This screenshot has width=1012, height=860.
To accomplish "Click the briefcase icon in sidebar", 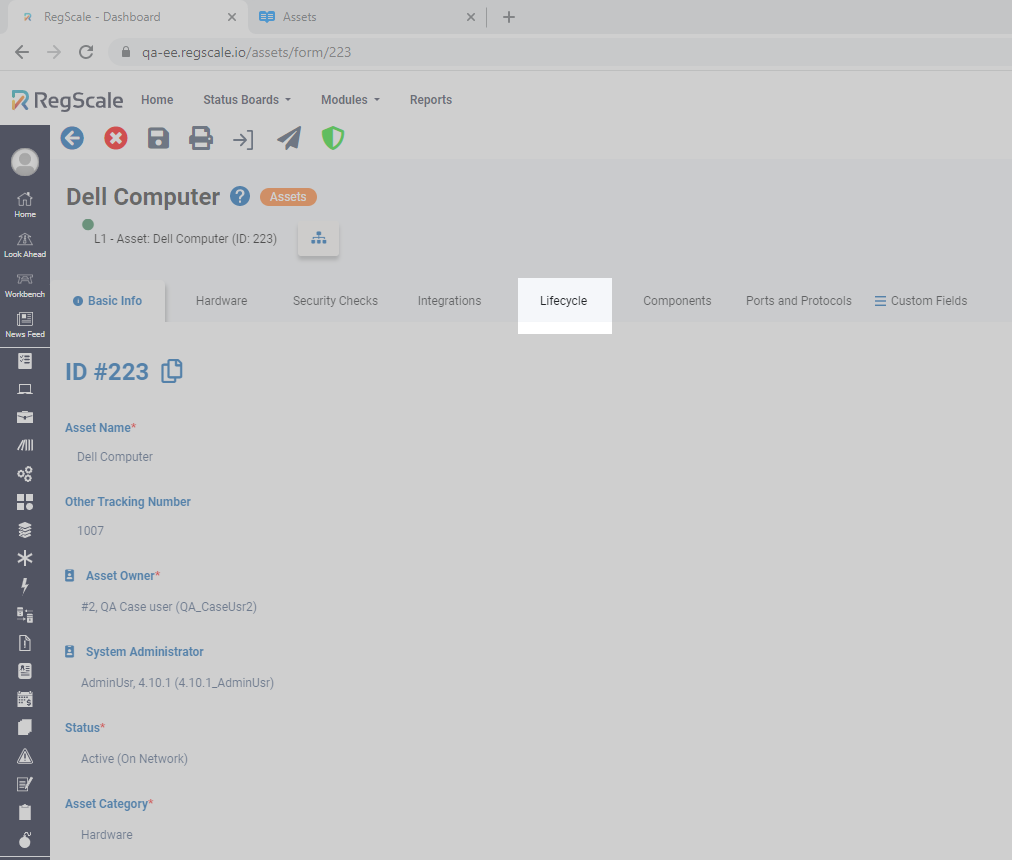I will click(25, 417).
